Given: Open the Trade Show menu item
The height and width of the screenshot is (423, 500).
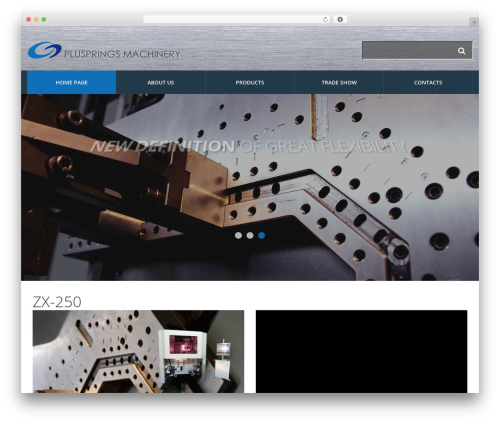Looking at the screenshot, I should 339,82.
